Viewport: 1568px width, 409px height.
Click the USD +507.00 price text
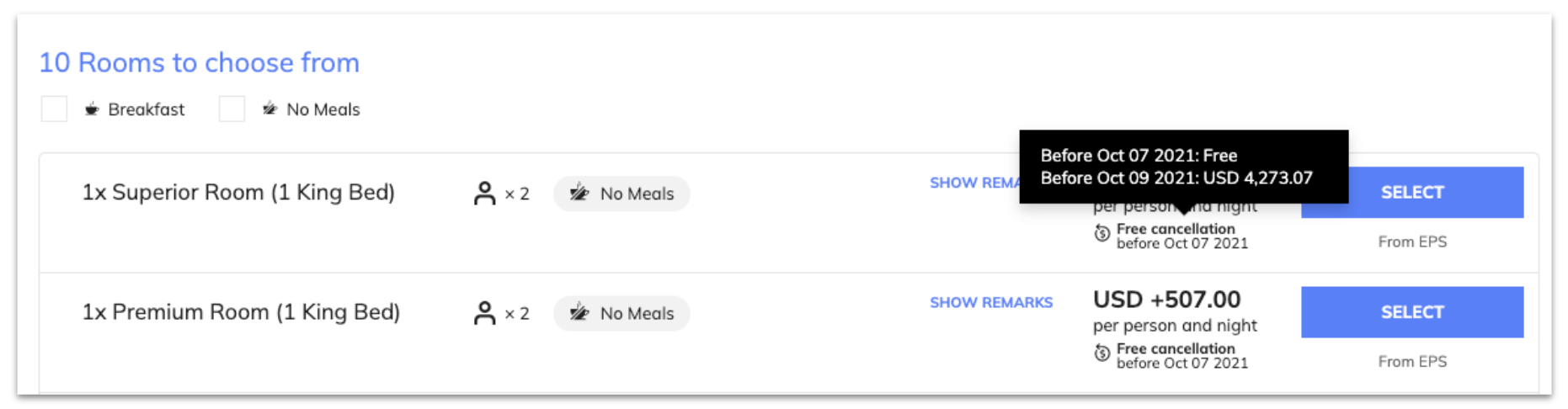(1166, 300)
